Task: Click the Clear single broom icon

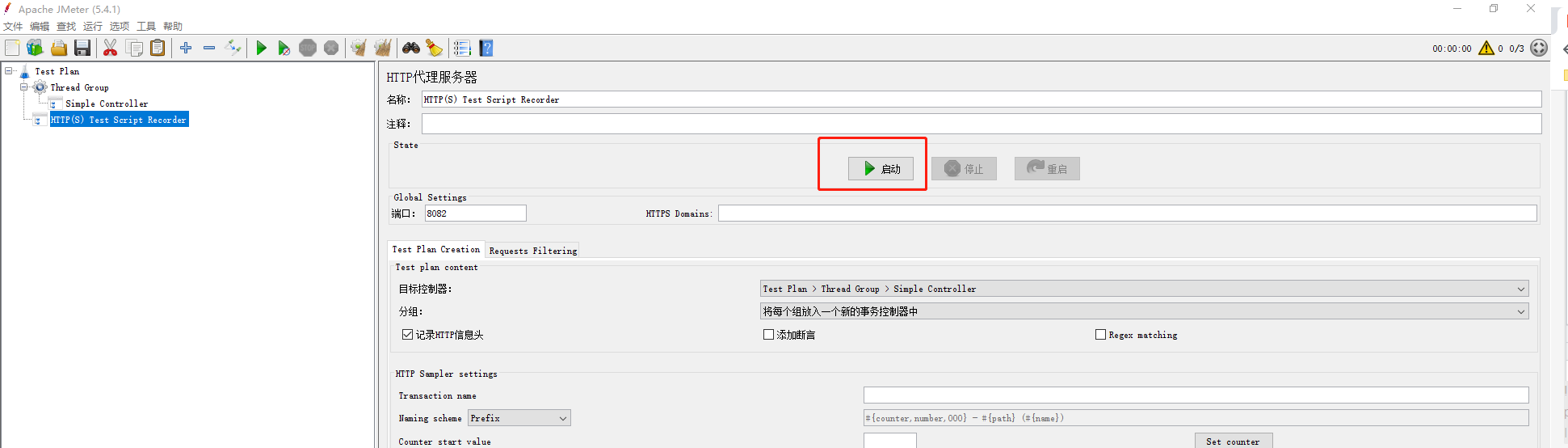Action: pos(359,48)
